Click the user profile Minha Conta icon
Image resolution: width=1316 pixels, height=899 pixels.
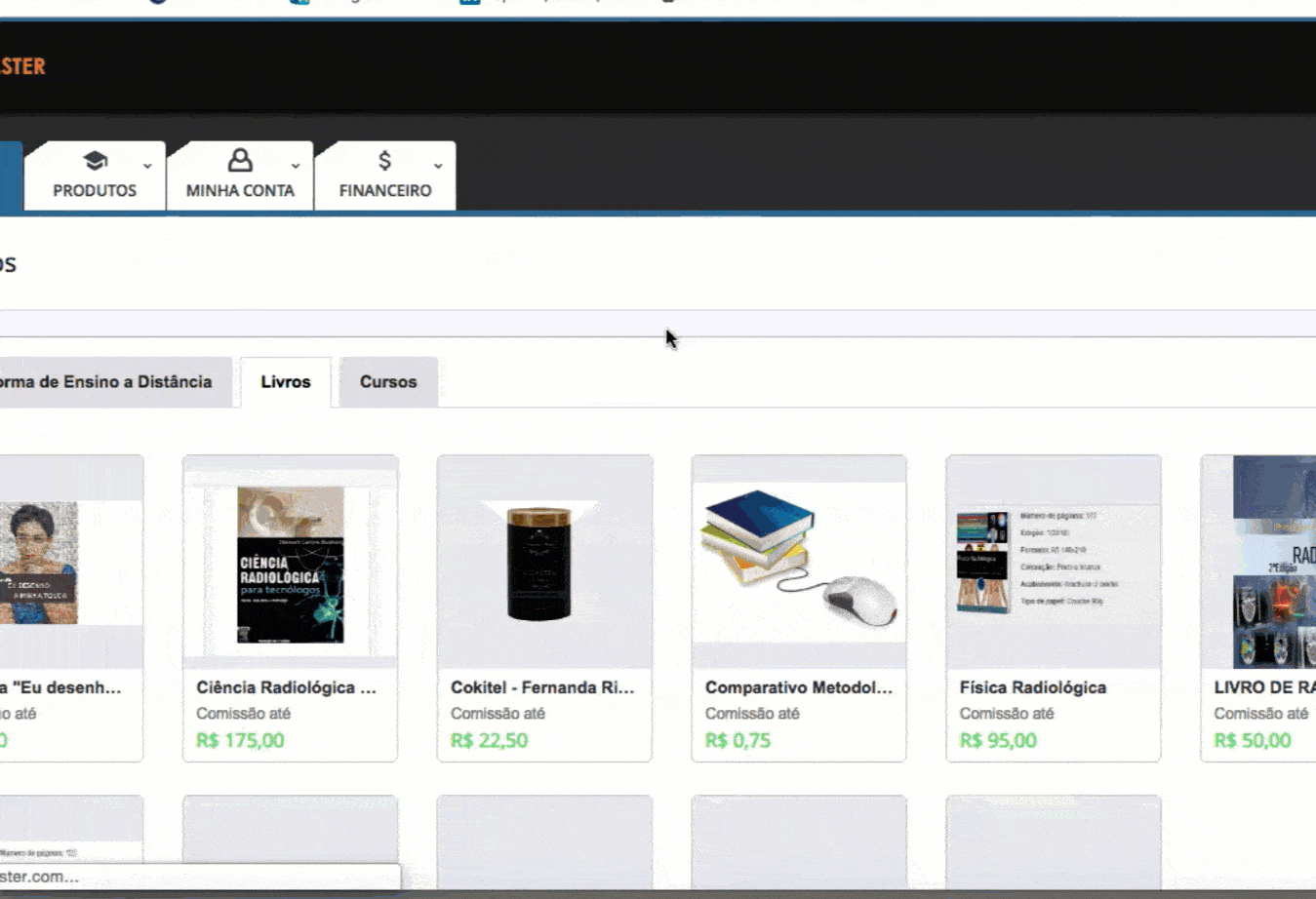click(240, 161)
